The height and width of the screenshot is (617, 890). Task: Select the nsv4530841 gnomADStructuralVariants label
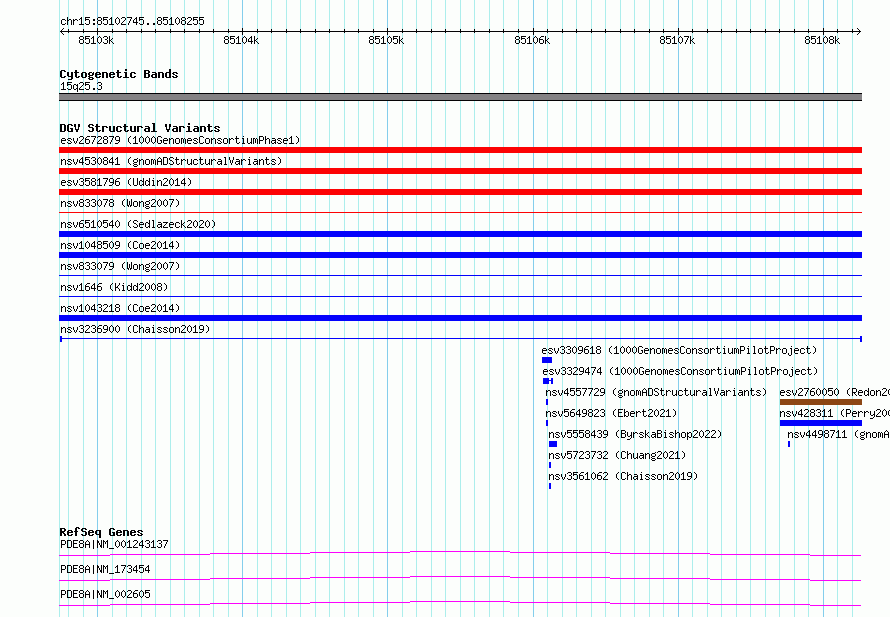click(x=171, y=161)
